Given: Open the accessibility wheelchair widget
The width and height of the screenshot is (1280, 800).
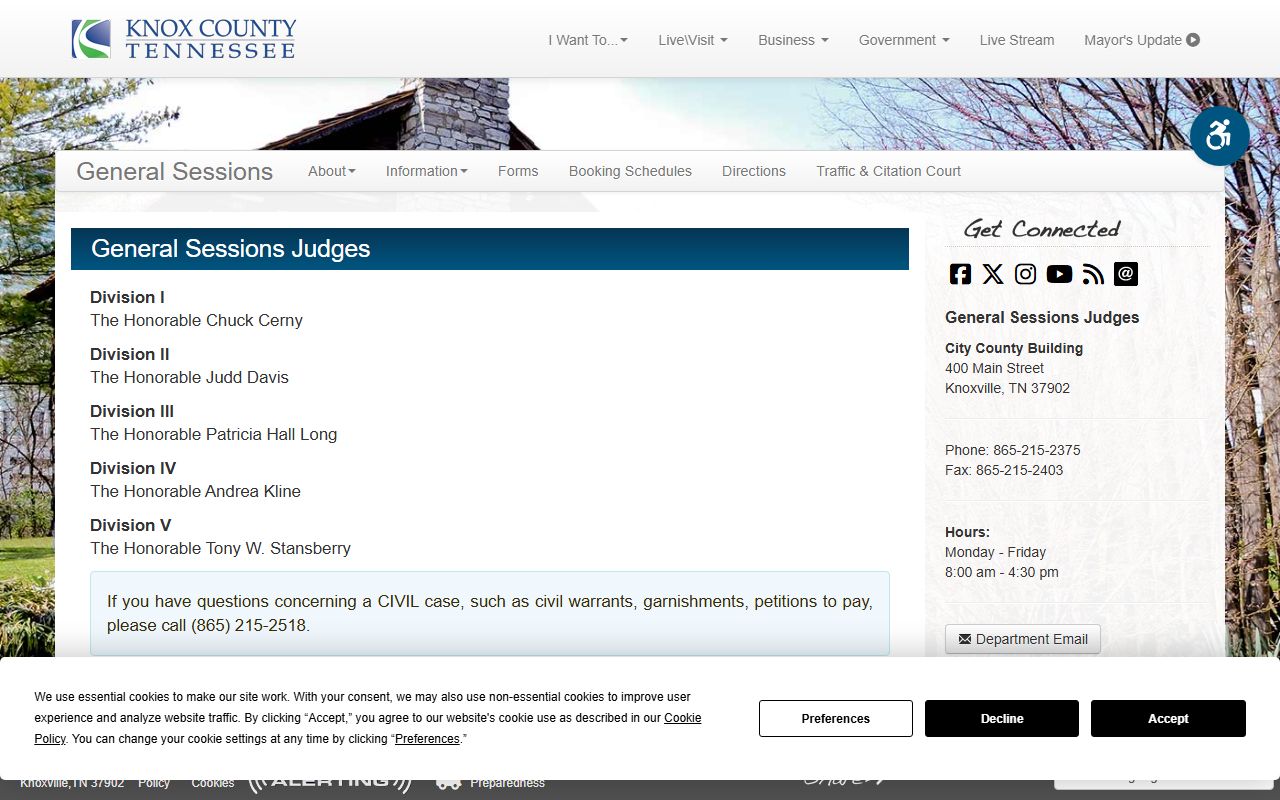Looking at the screenshot, I should (1220, 136).
